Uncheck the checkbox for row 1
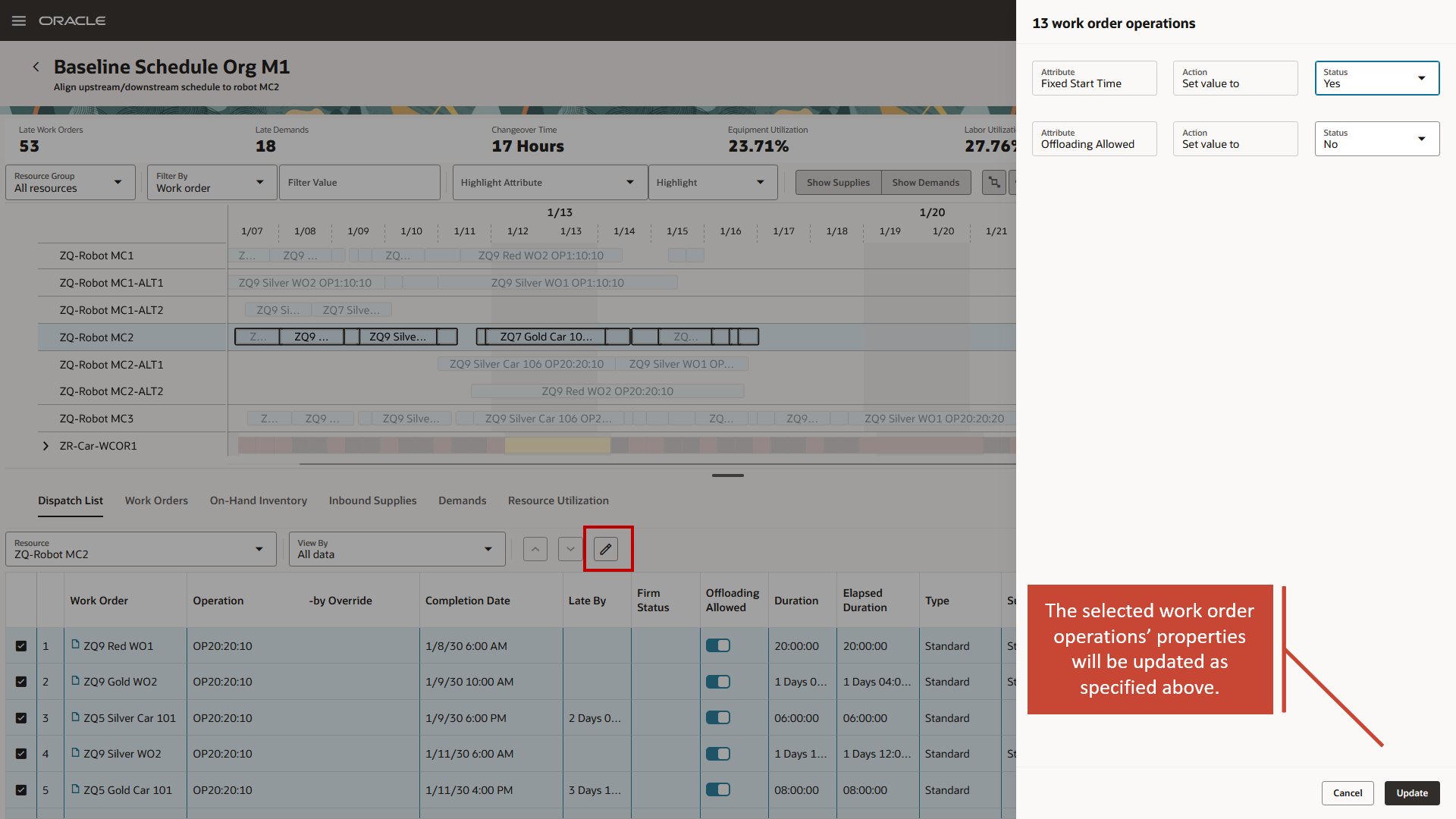1456x819 pixels. (21, 646)
